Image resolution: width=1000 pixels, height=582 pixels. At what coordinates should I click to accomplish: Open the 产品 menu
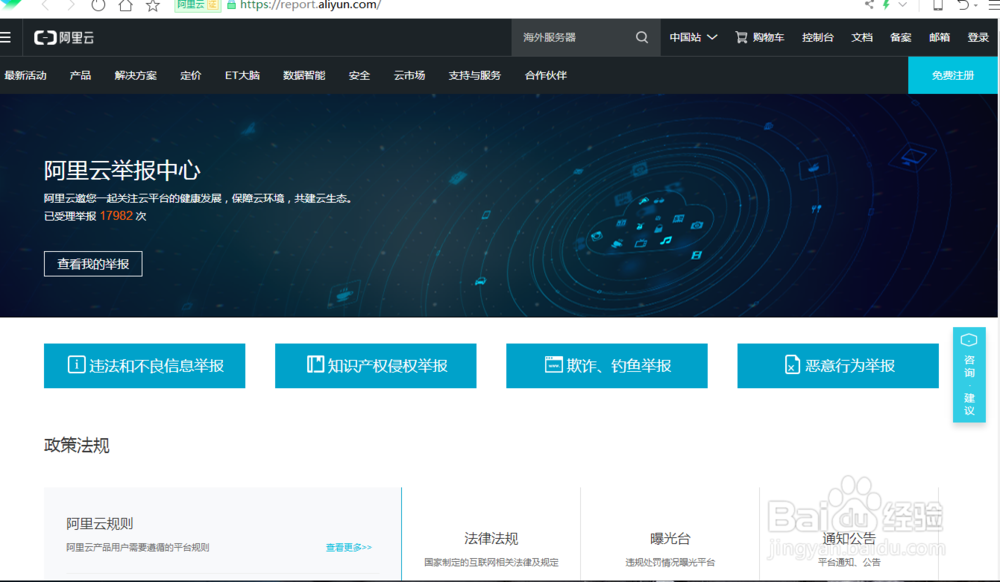[x=80, y=75]
